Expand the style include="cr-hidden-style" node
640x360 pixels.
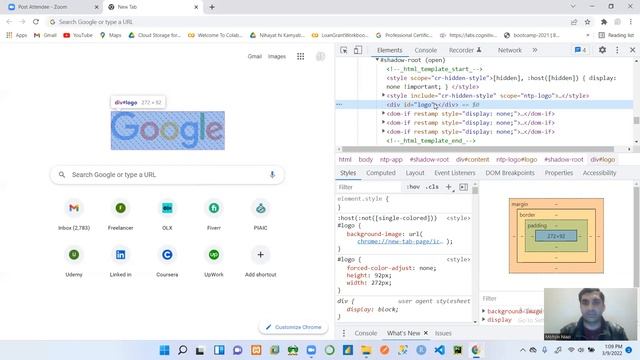pyautogui.click(x=383, y=95)
